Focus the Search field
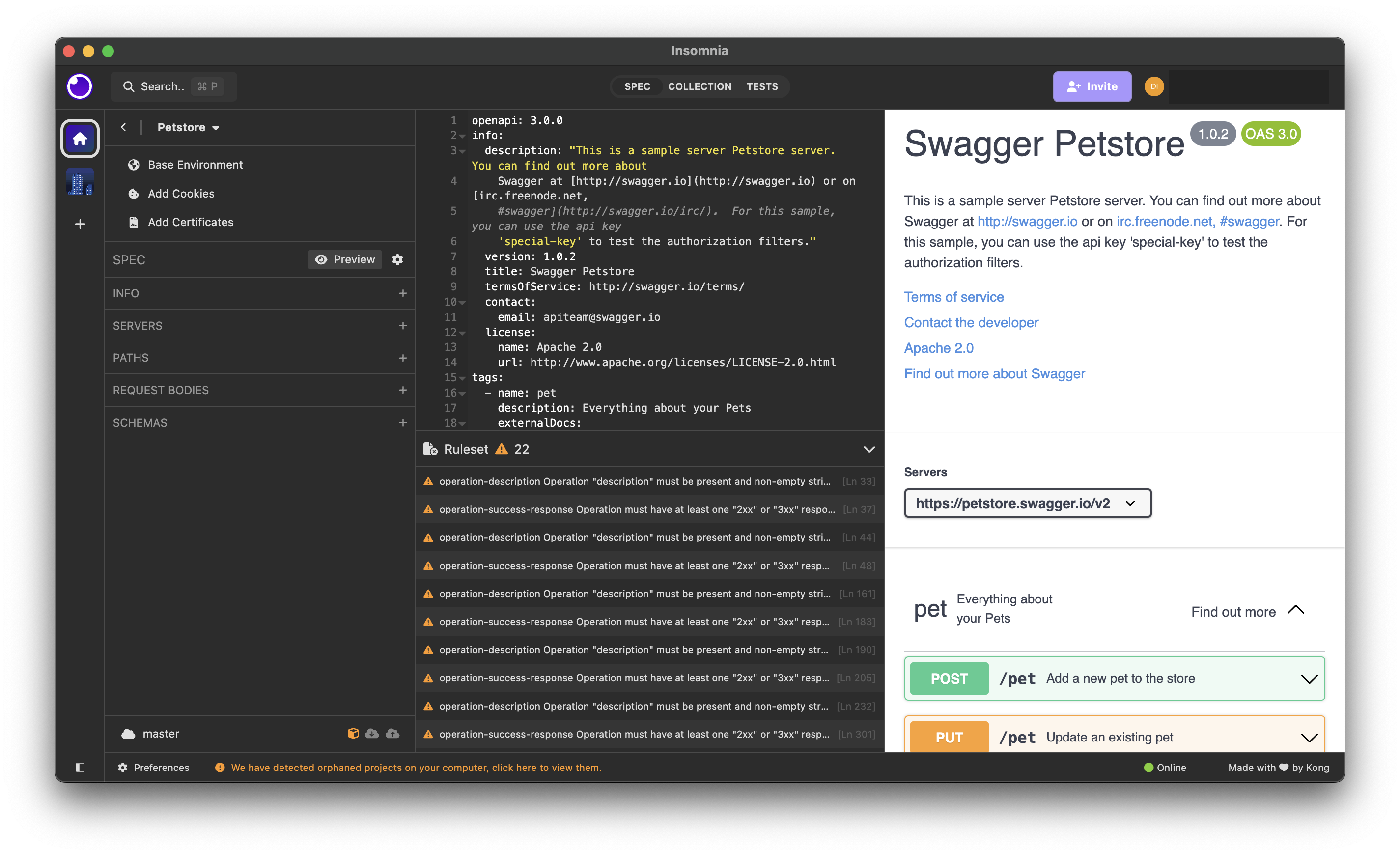The width and height of the screenshot is (1400, 855). click(173, 86)
